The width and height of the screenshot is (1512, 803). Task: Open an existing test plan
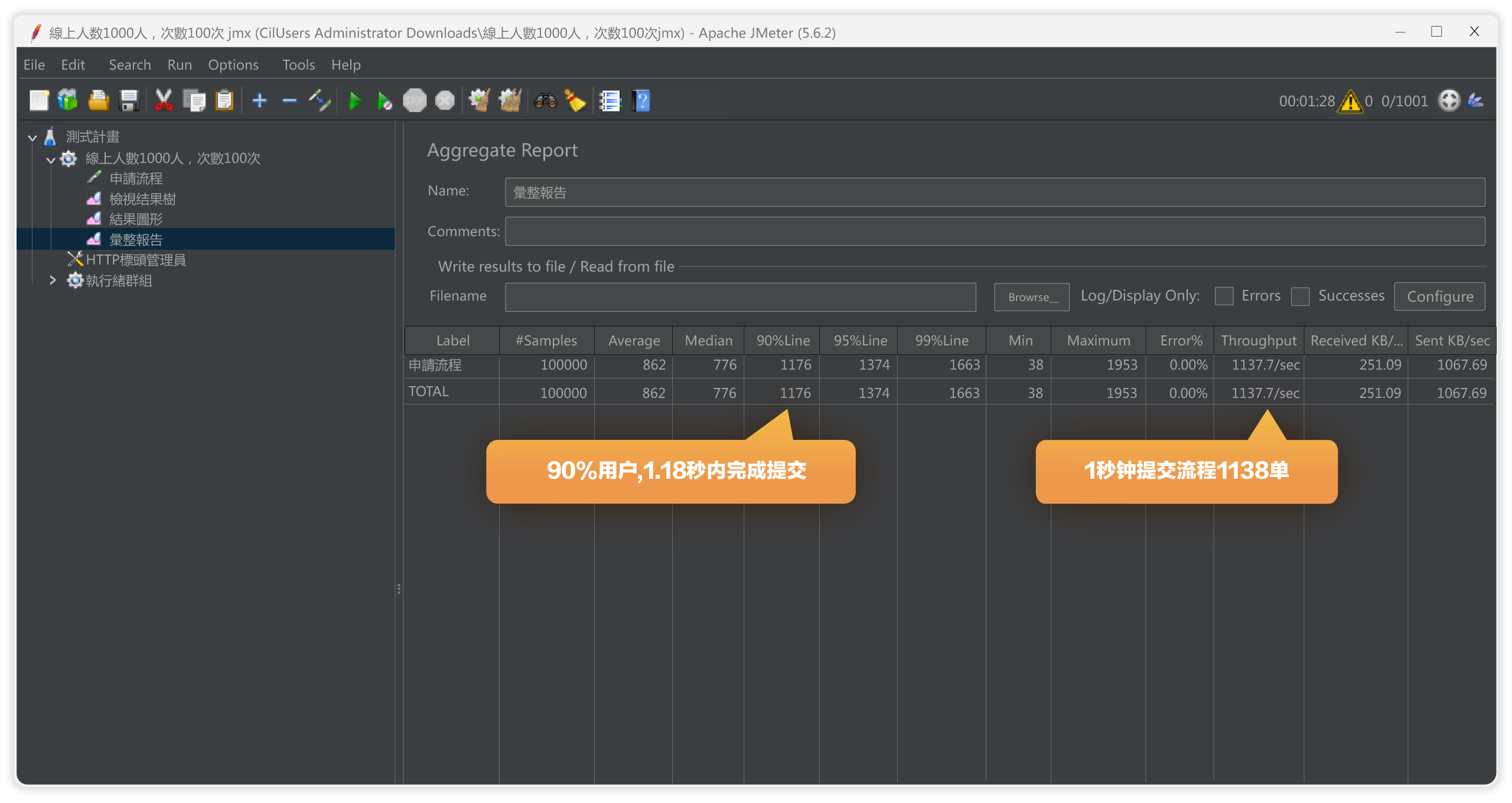point(98,100)
